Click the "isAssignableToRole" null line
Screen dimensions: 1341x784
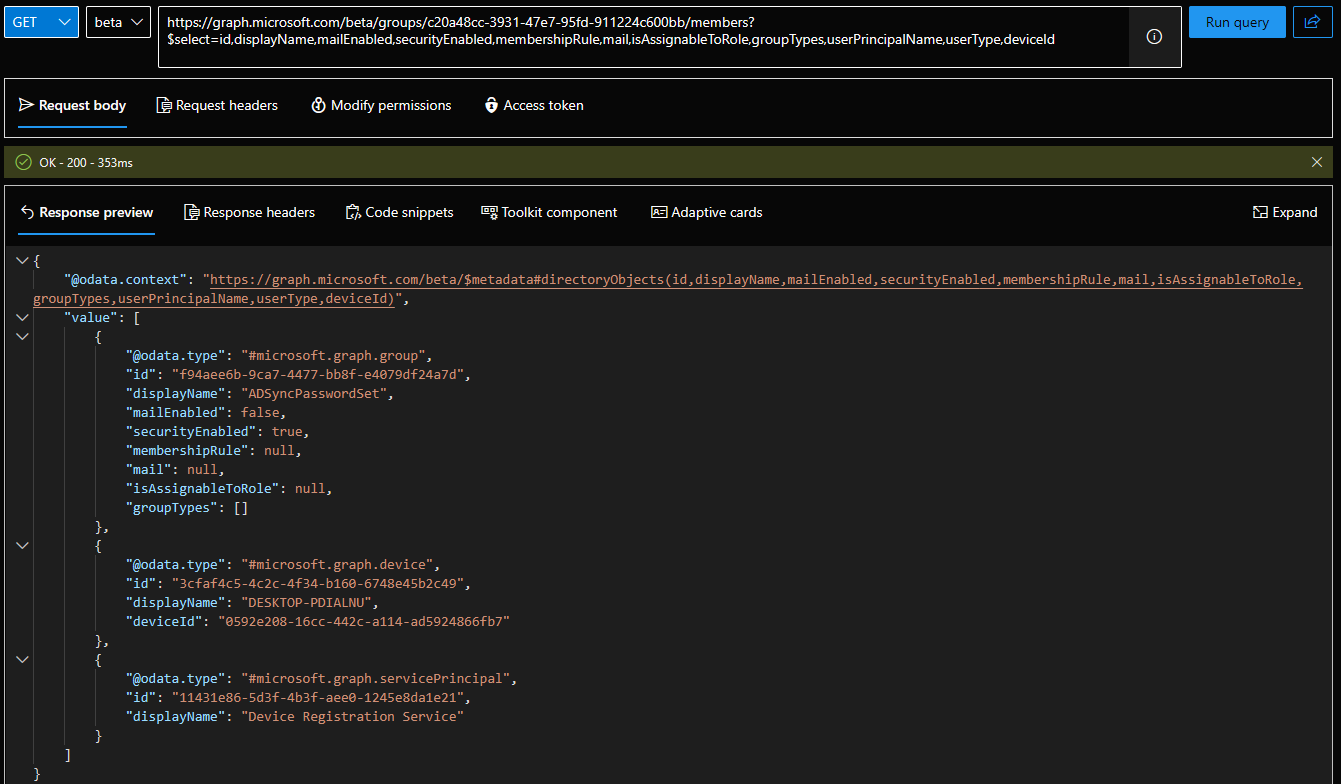[229, 488]
